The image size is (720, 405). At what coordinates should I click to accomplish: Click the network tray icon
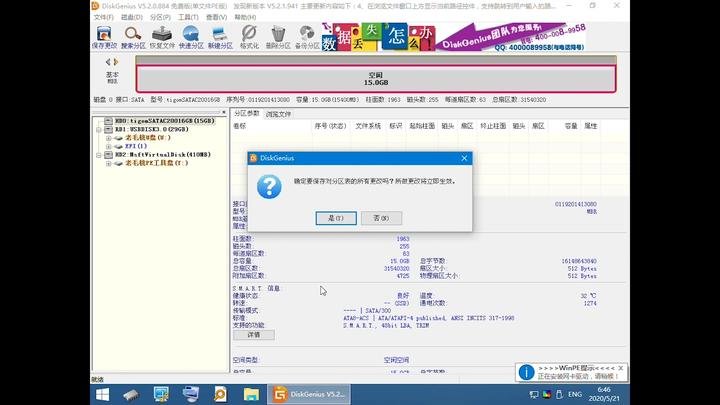[x=534, y=394]
